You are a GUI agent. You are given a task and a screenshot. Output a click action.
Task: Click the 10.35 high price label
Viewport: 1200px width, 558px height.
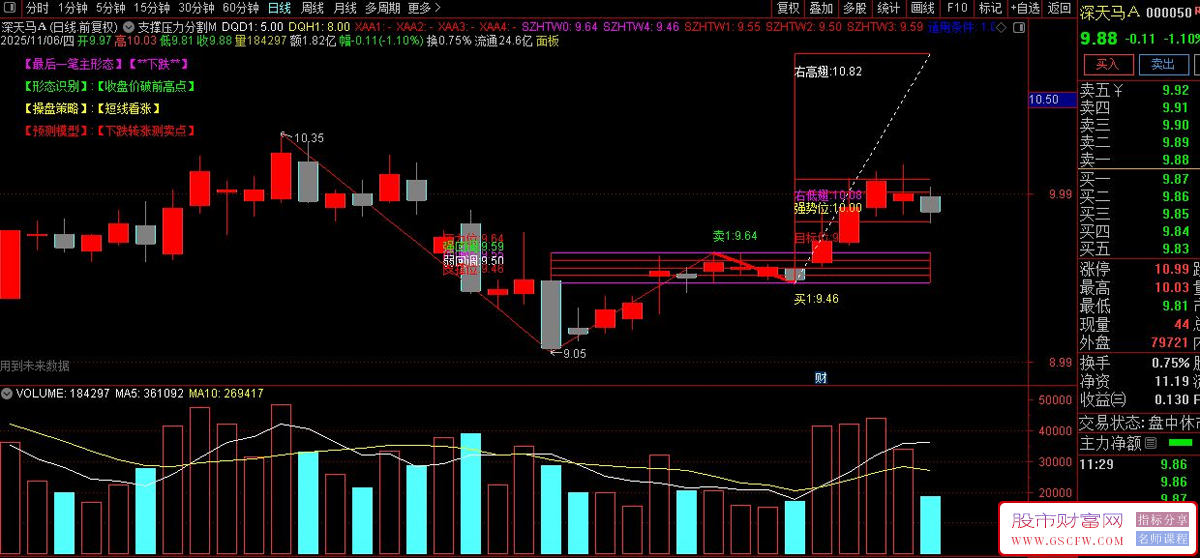[308, 137]
